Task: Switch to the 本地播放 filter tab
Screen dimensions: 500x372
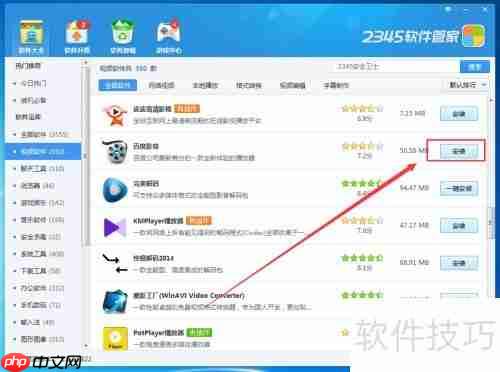Action: (x=205, y=85)
